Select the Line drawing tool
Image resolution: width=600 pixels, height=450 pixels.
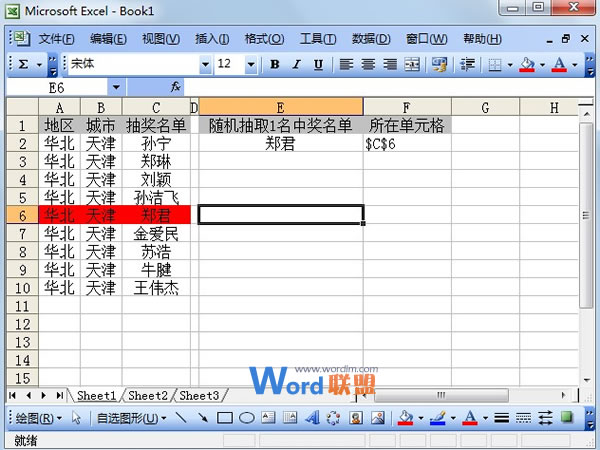181,417
